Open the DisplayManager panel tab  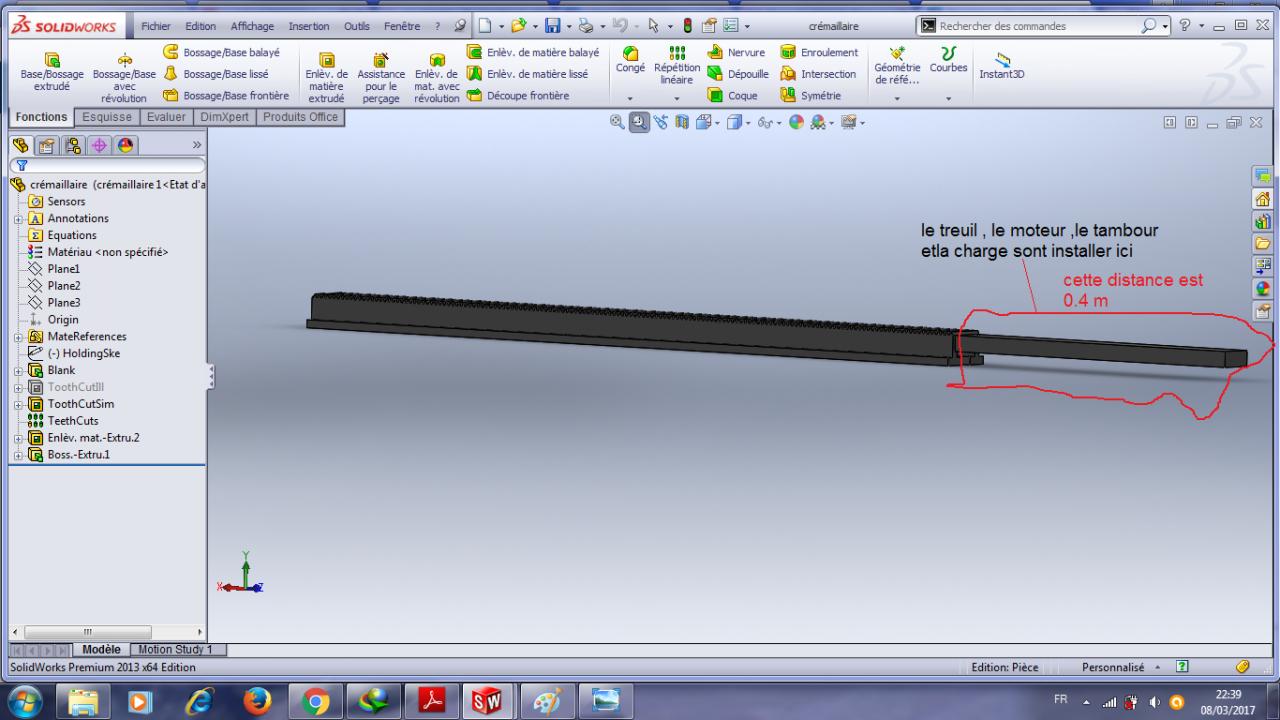[124, 145]
